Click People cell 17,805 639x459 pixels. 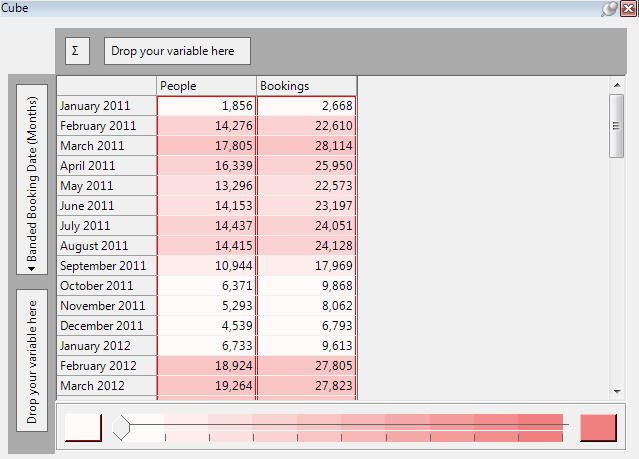(x=206, y=146)
